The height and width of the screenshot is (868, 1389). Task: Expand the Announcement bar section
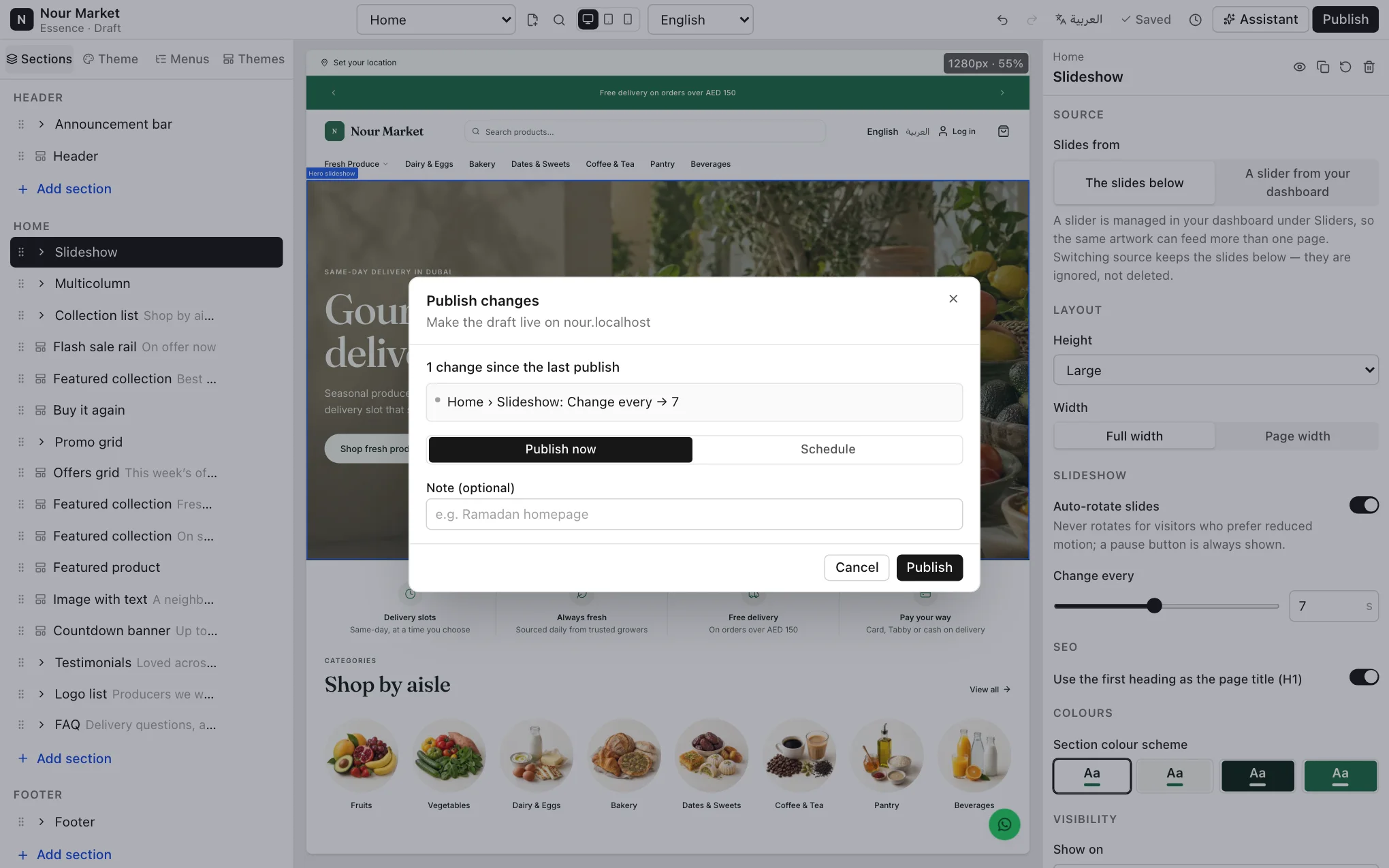tap(42, 124)
